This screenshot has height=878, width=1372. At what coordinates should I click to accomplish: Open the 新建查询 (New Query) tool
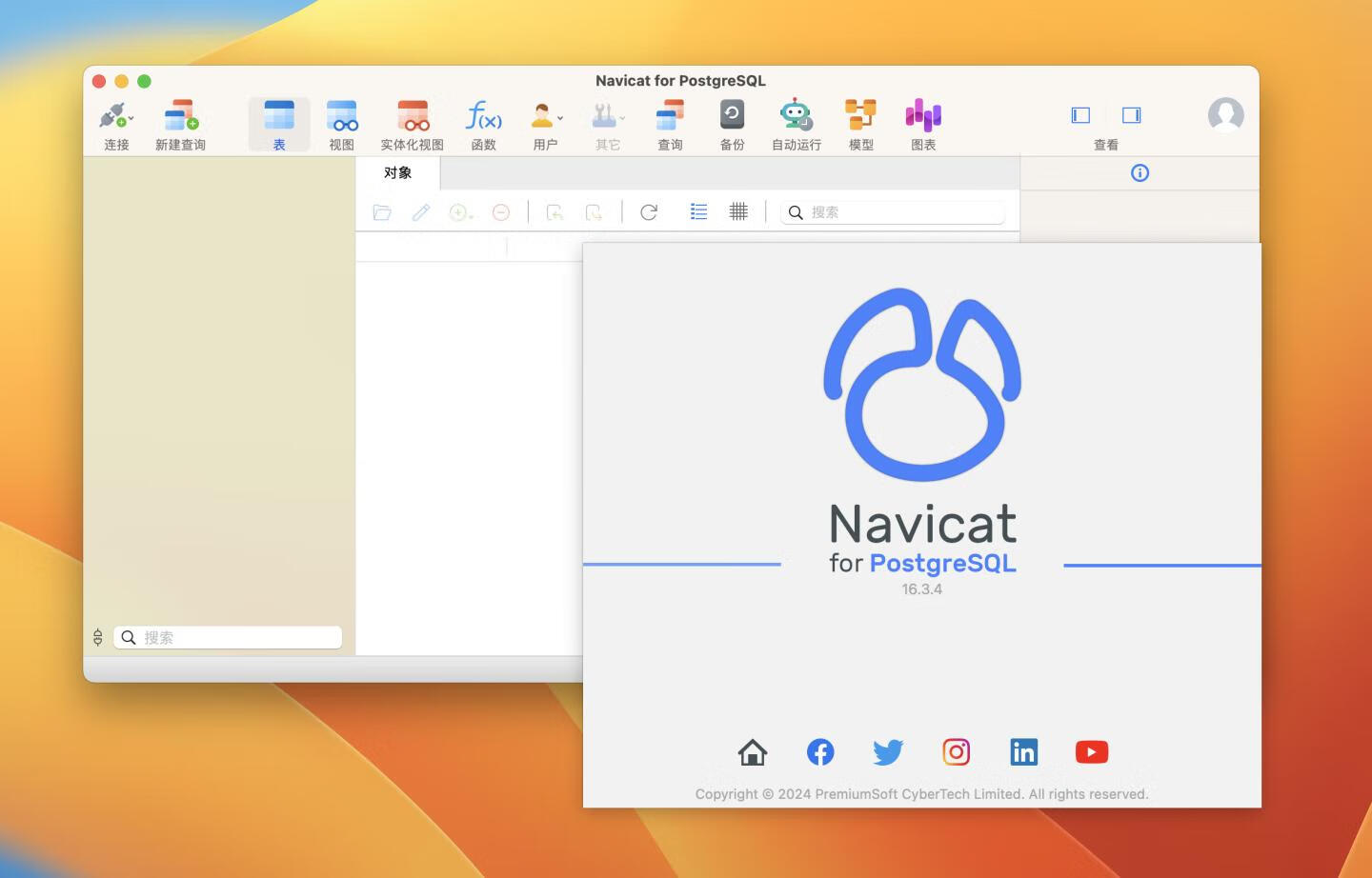pos(181,122)
